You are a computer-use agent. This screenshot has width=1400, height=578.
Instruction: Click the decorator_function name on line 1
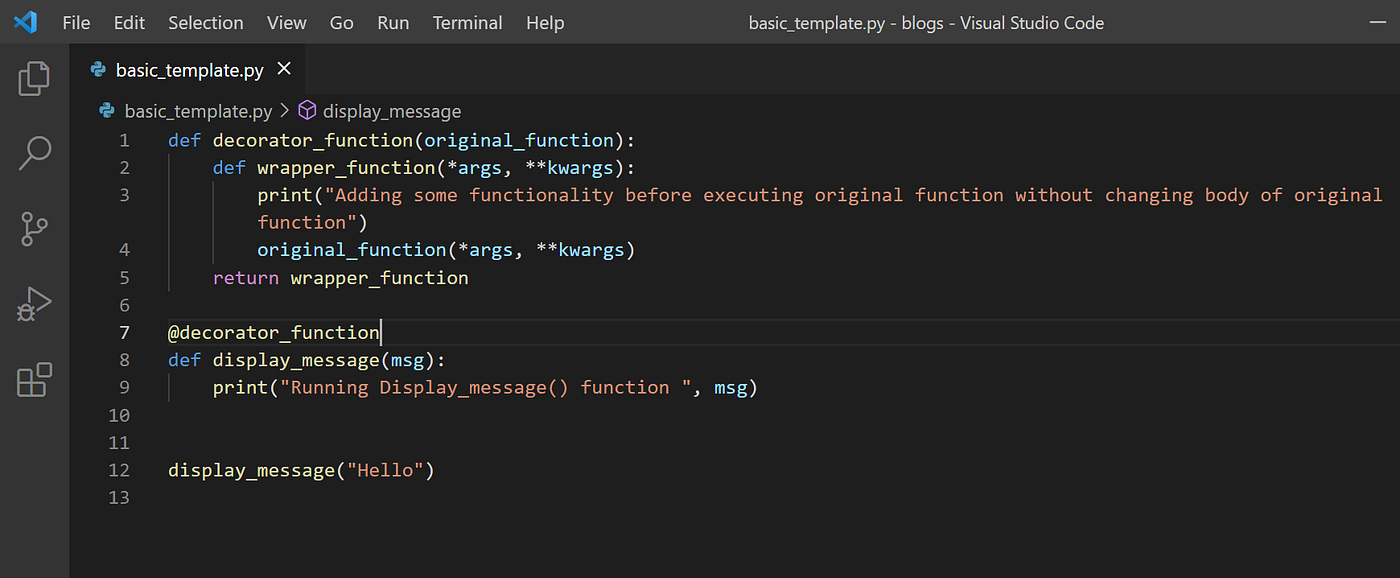coord(313,140)
